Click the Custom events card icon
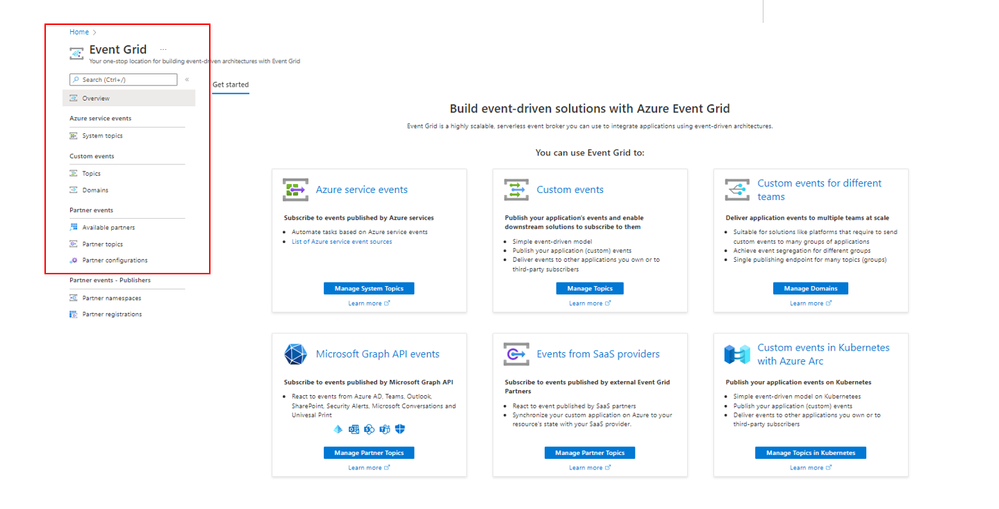The width and height of the screenshot is (999, 509). [516, 190]
